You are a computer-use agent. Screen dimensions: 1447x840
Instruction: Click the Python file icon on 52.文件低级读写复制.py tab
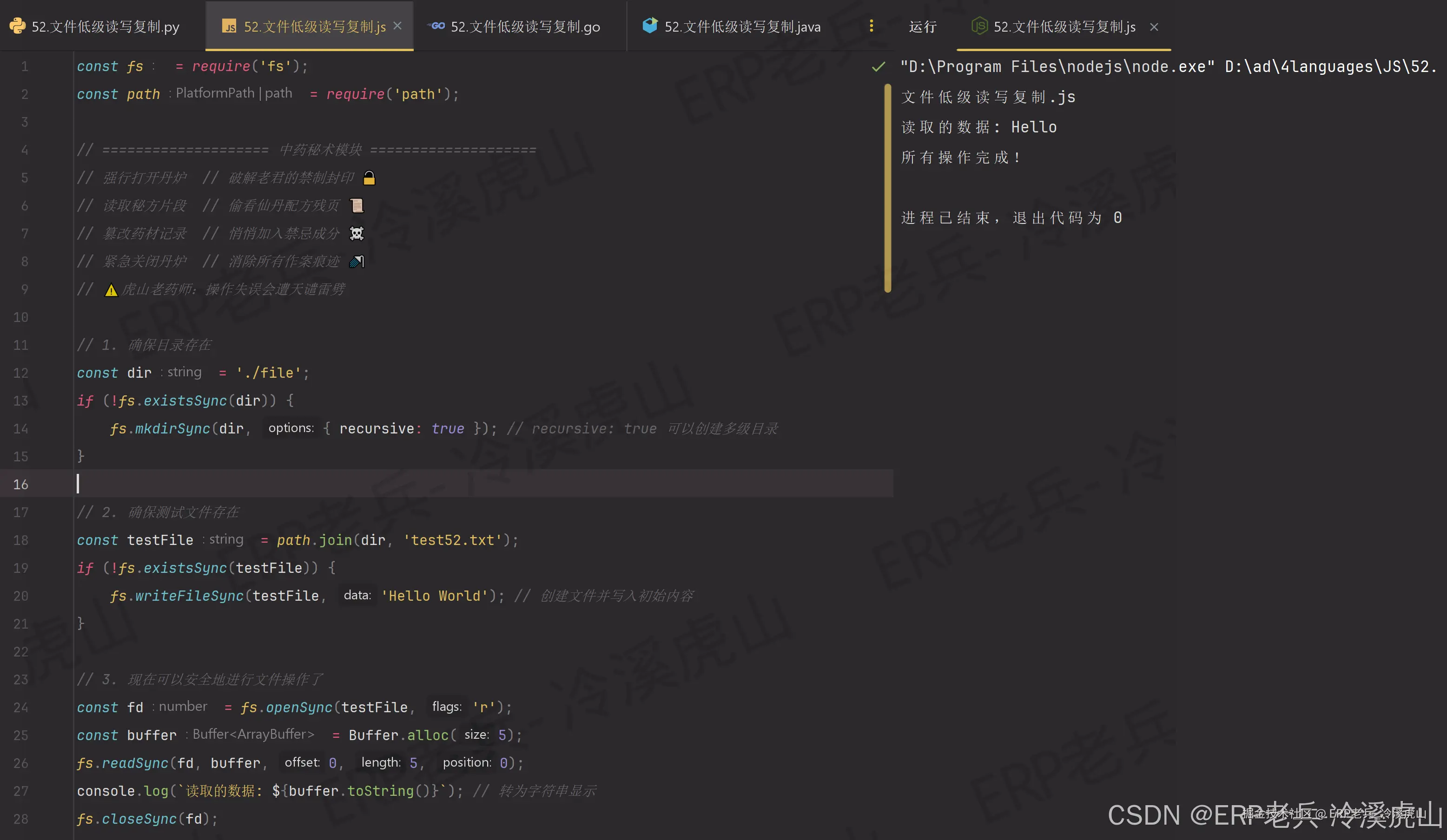[17, 26]
